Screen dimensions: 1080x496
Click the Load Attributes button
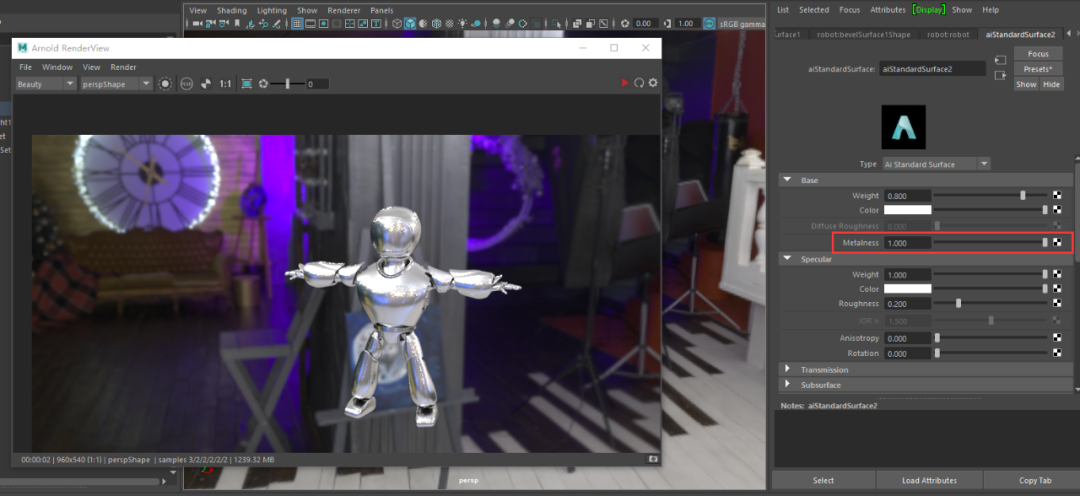point(929,480)
